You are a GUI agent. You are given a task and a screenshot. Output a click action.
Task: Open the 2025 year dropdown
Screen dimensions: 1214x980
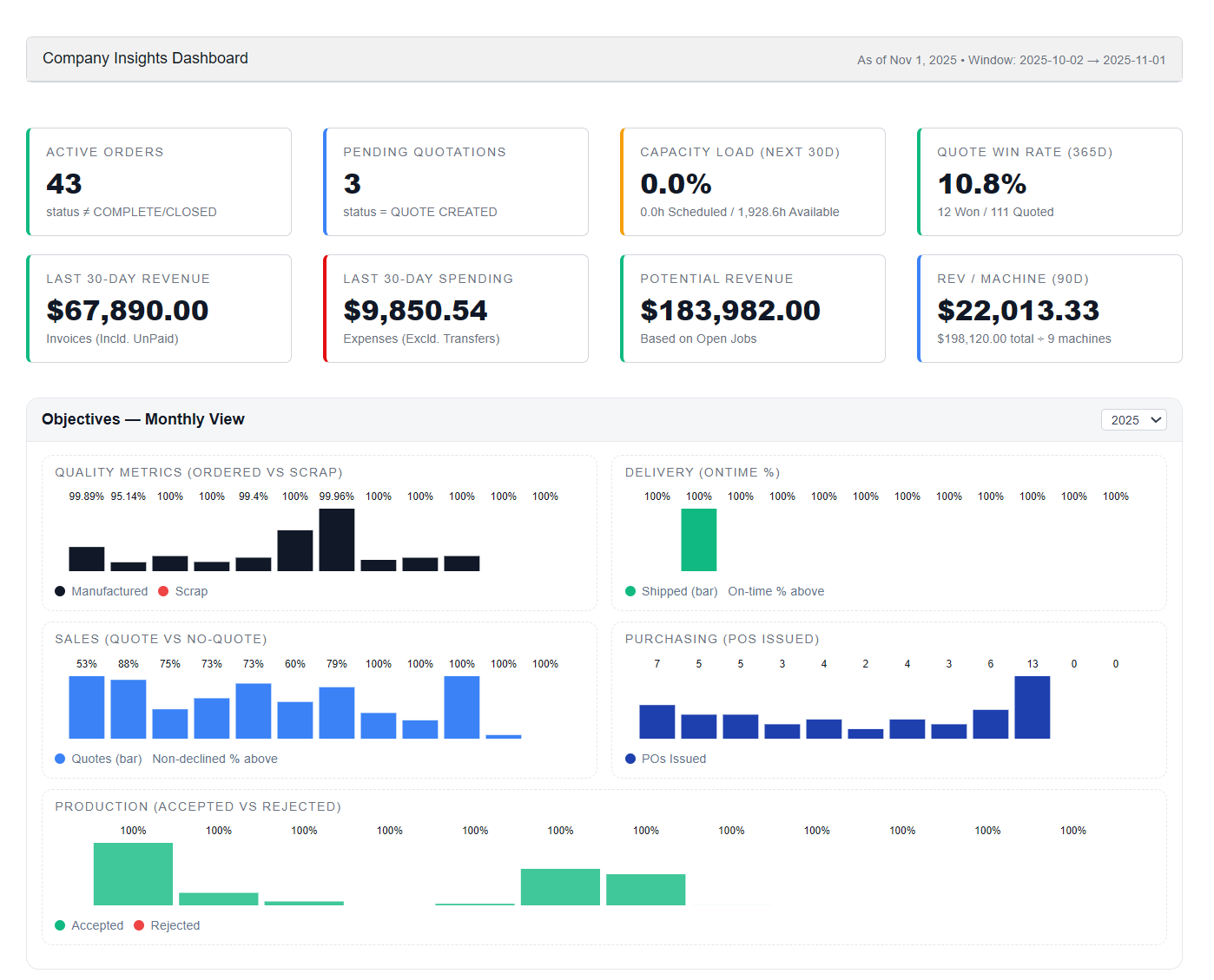coord(1133,420)
